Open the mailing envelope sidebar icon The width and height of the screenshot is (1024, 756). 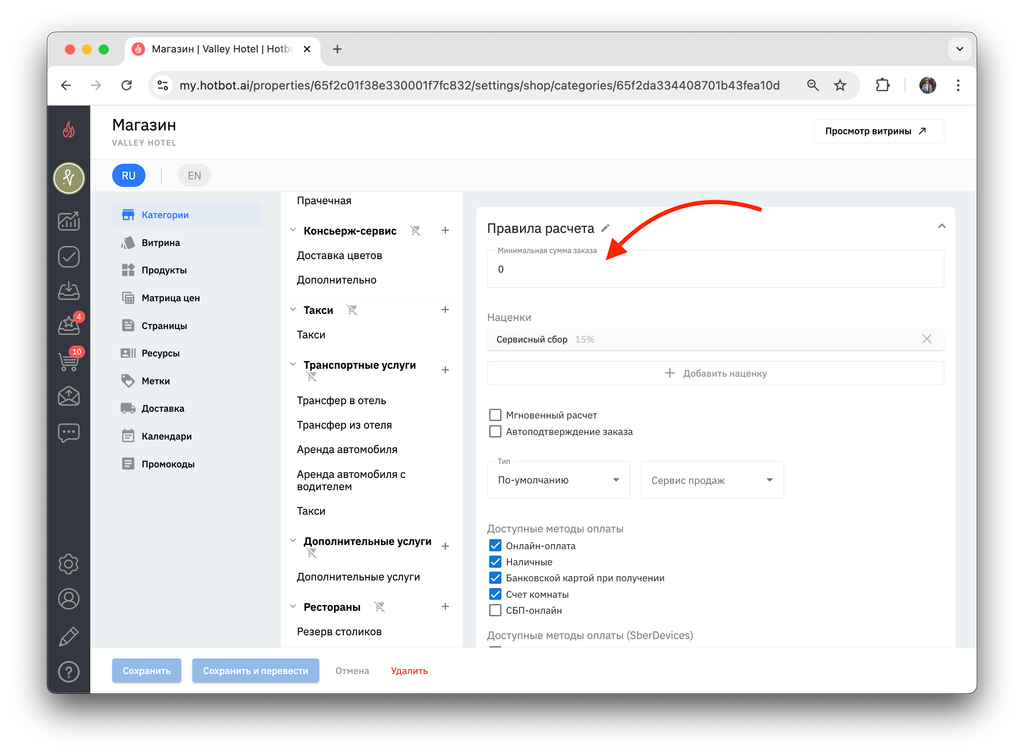[x=69, y=396]
